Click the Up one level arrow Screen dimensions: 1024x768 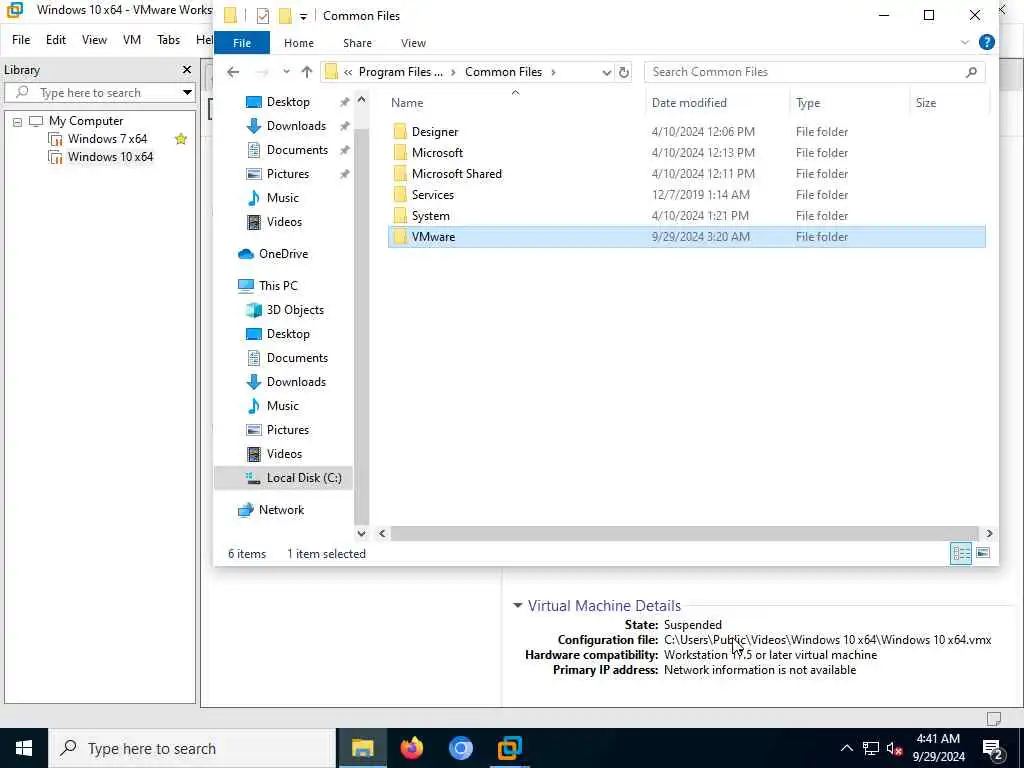pyautogui.click(x=307, y=72)
